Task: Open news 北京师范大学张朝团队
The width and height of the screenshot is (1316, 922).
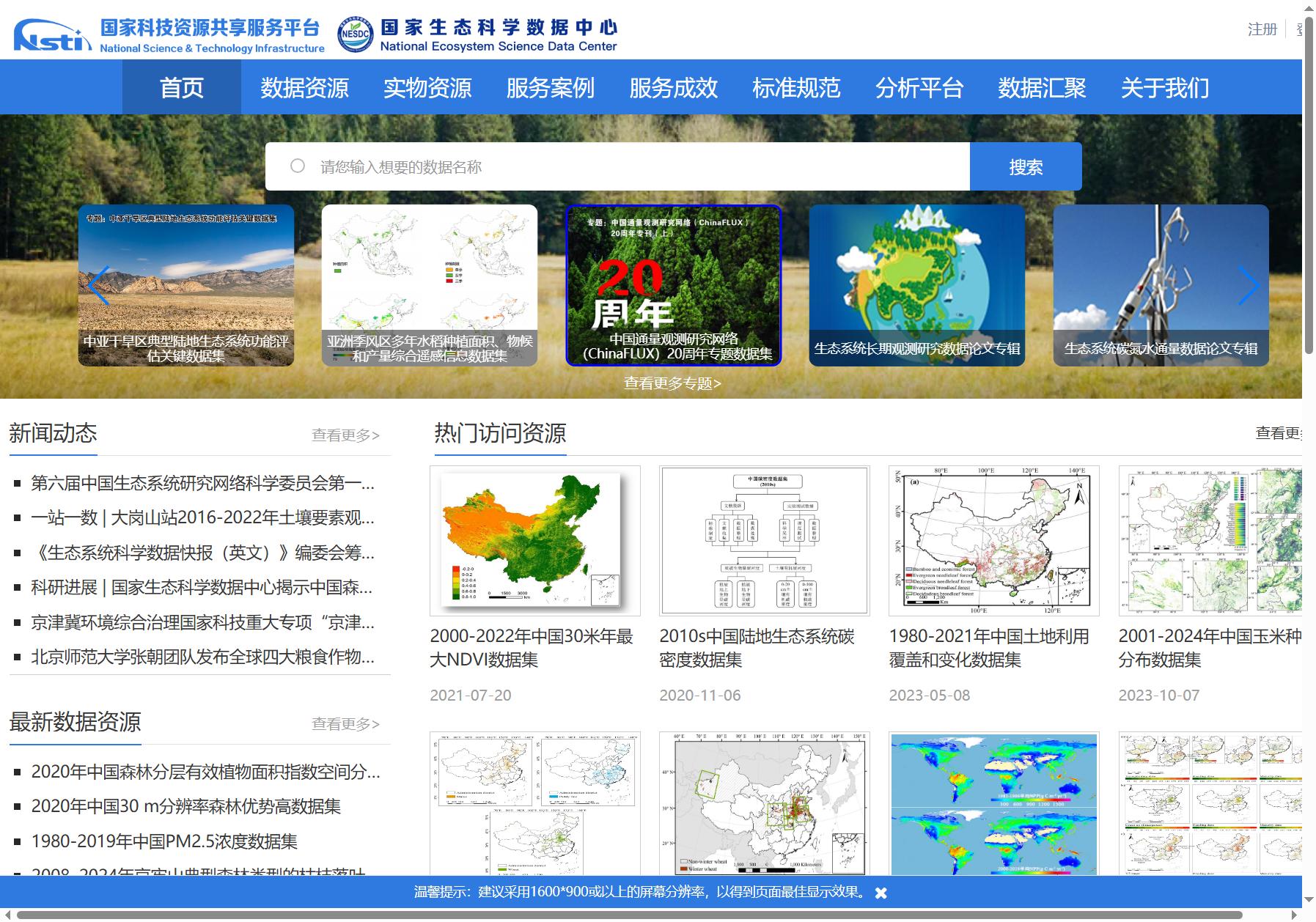Action: click(x=202, y=657)
